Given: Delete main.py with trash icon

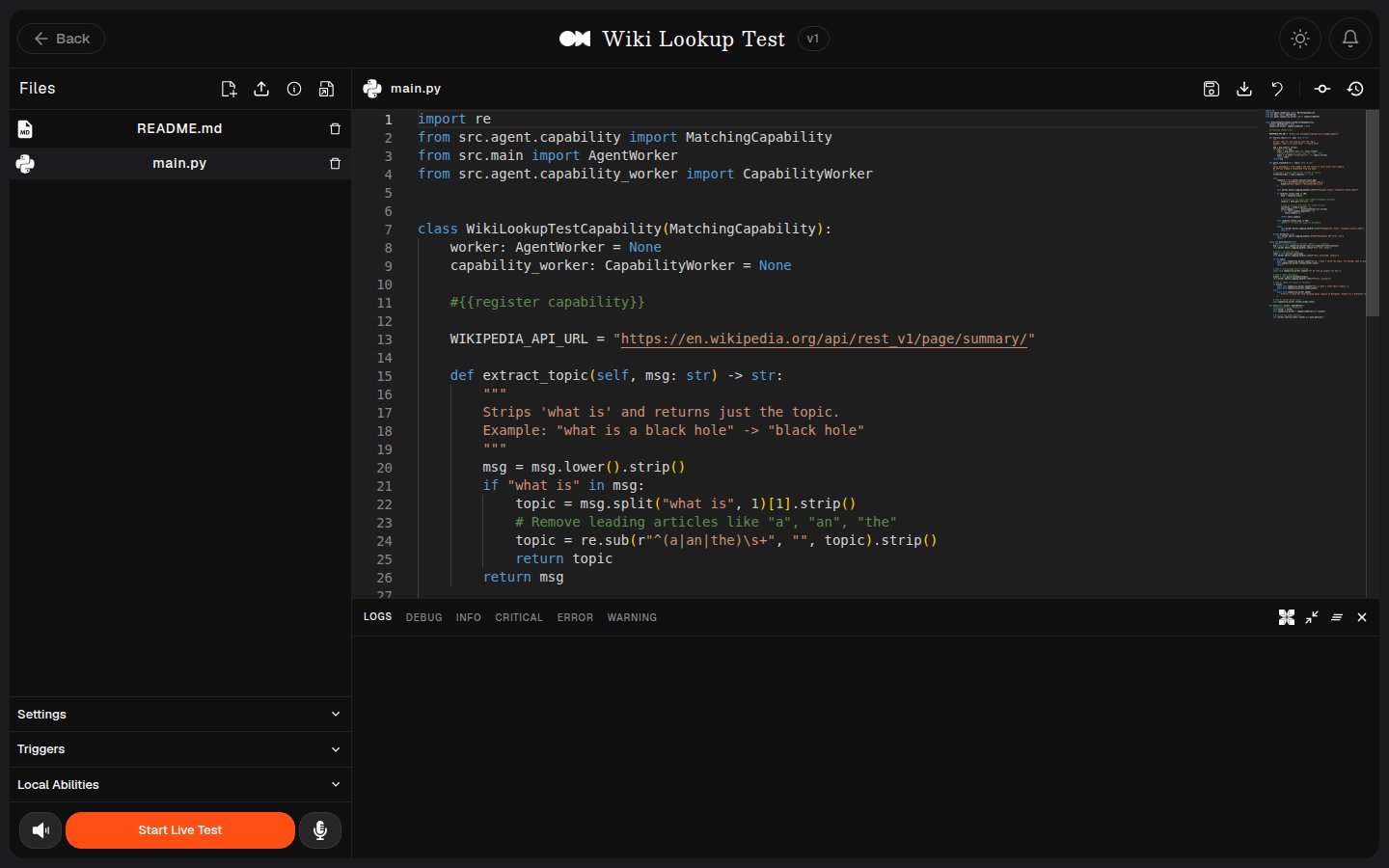Looking at the screenshot, I should tap(335, 163).
